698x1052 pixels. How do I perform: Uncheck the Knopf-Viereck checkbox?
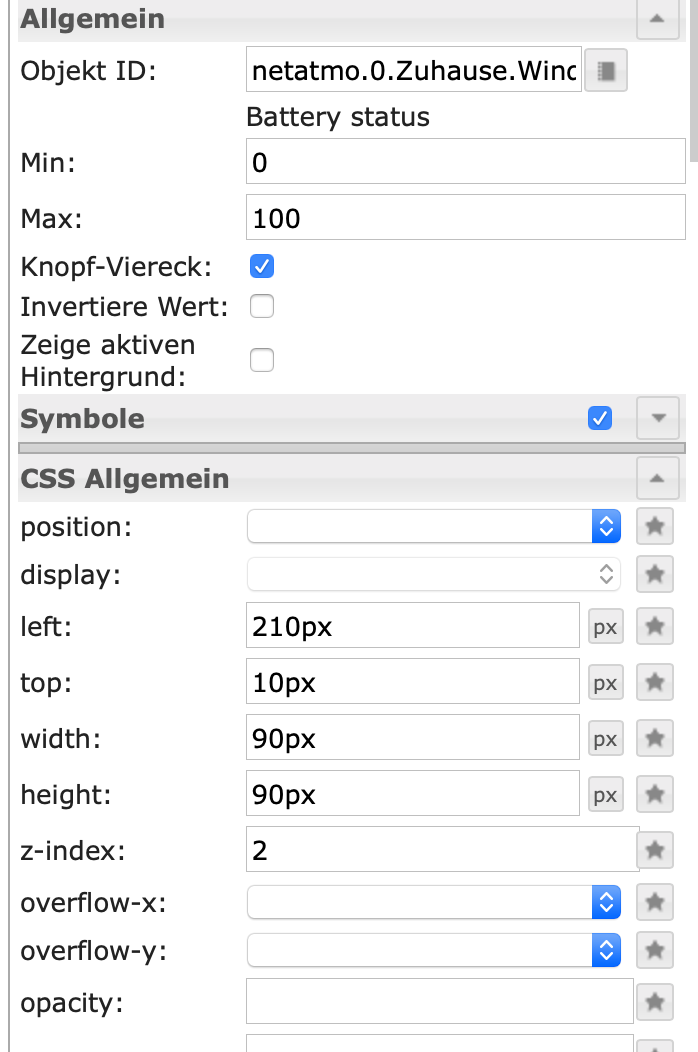262,267
